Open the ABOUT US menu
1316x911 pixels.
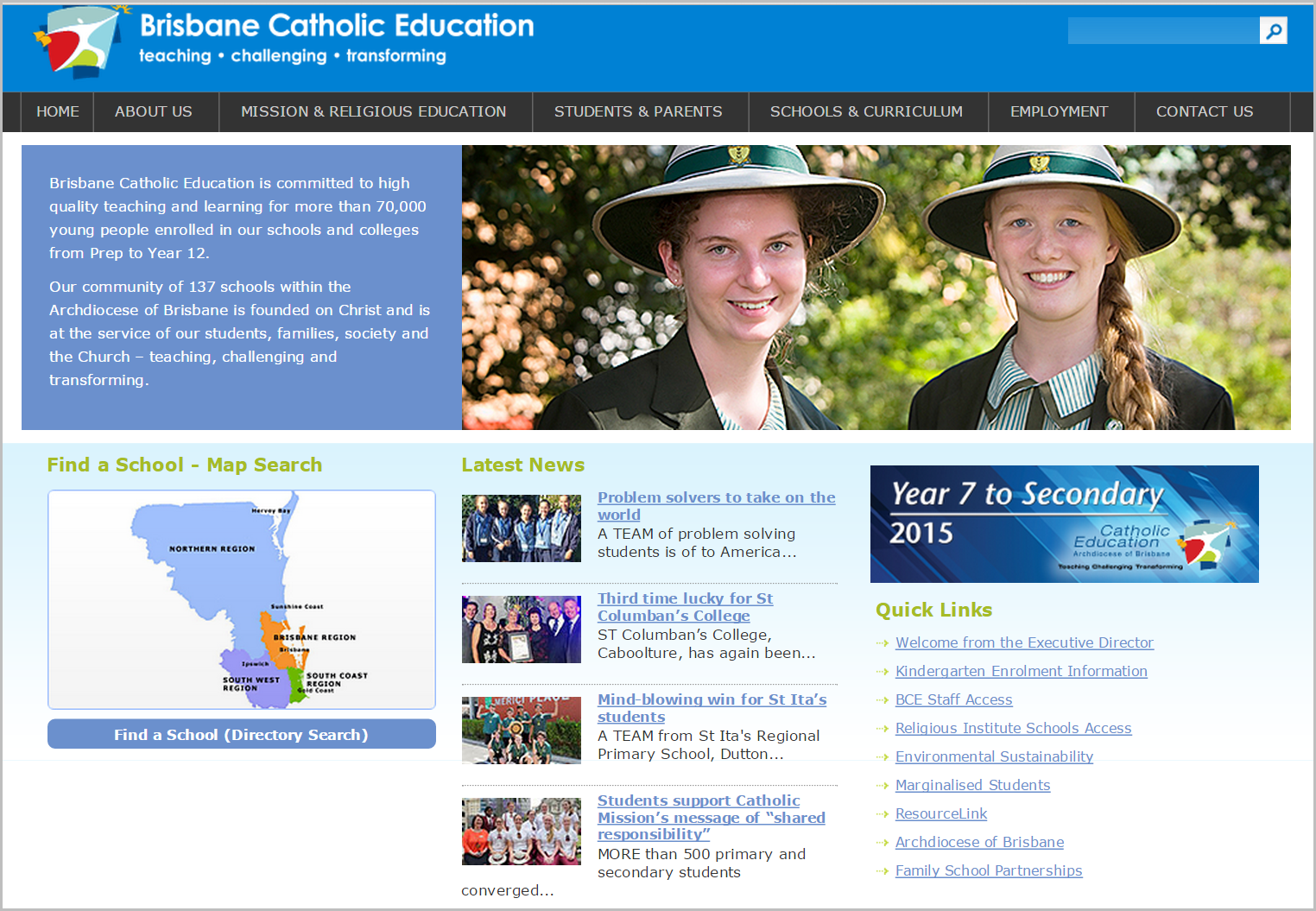[154, 111]
